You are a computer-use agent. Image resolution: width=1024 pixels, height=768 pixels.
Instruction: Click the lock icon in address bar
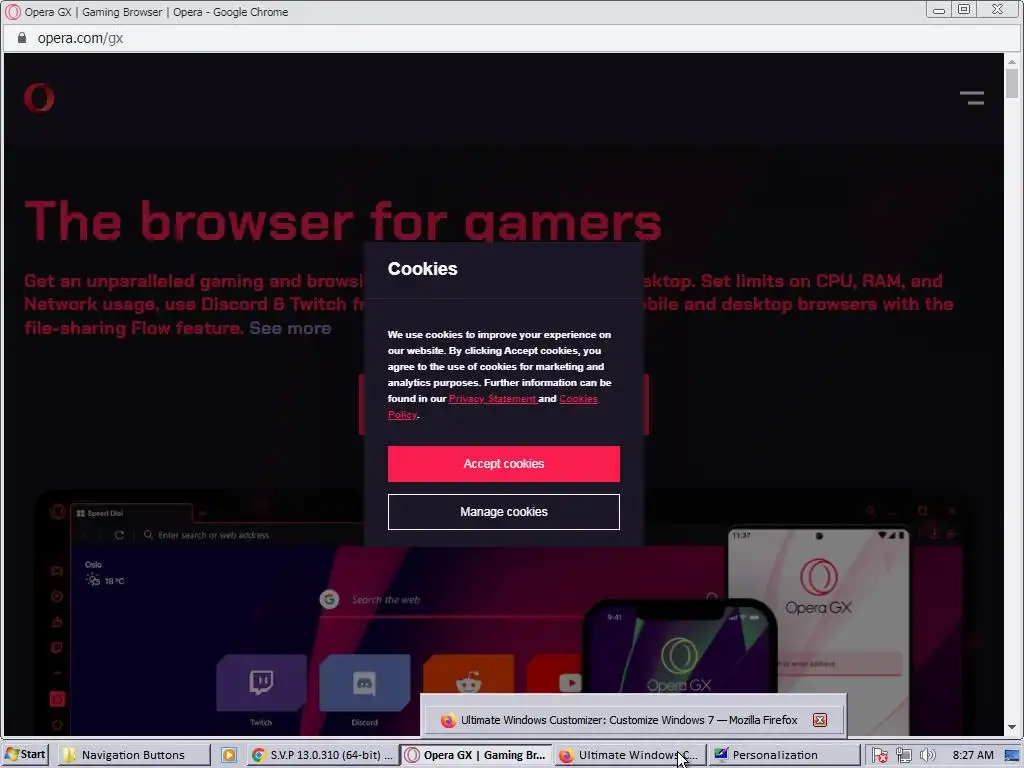coord(22,38)
